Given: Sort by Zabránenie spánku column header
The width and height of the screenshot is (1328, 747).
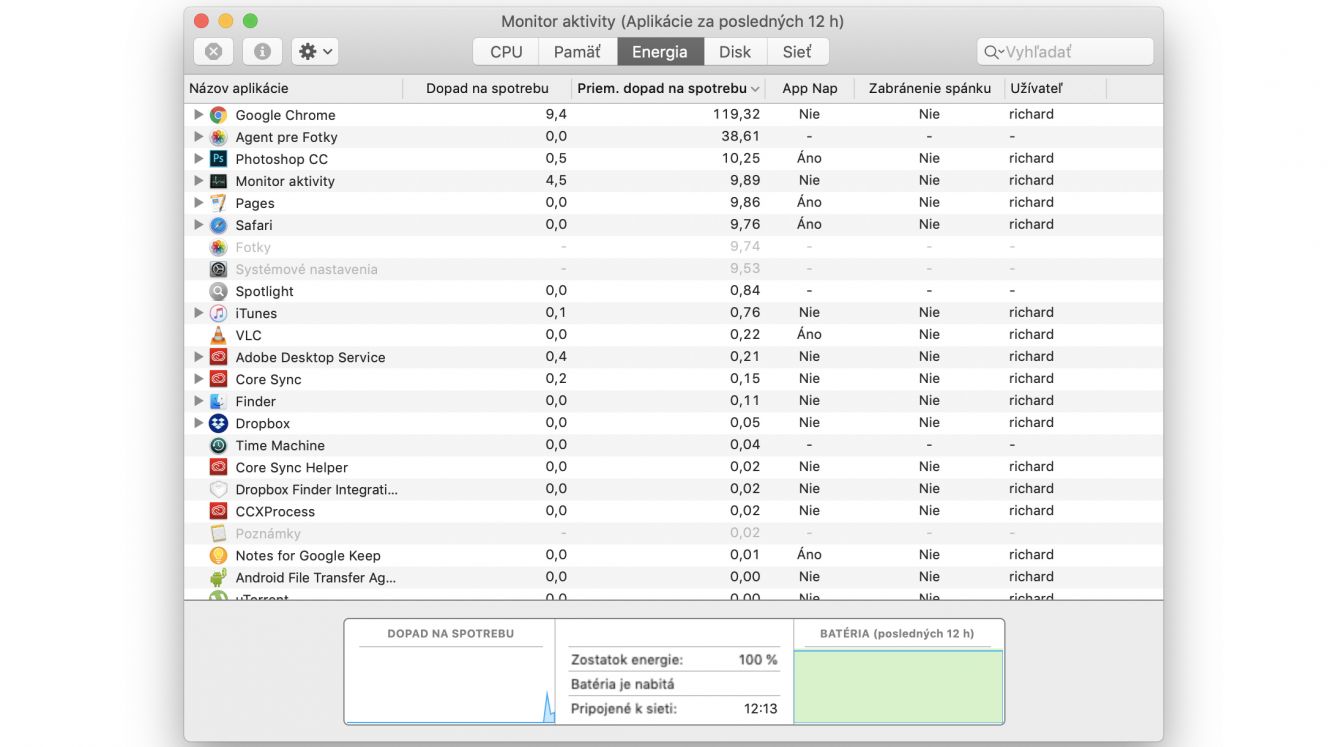Looking at the screenshot, I should 930,88.
